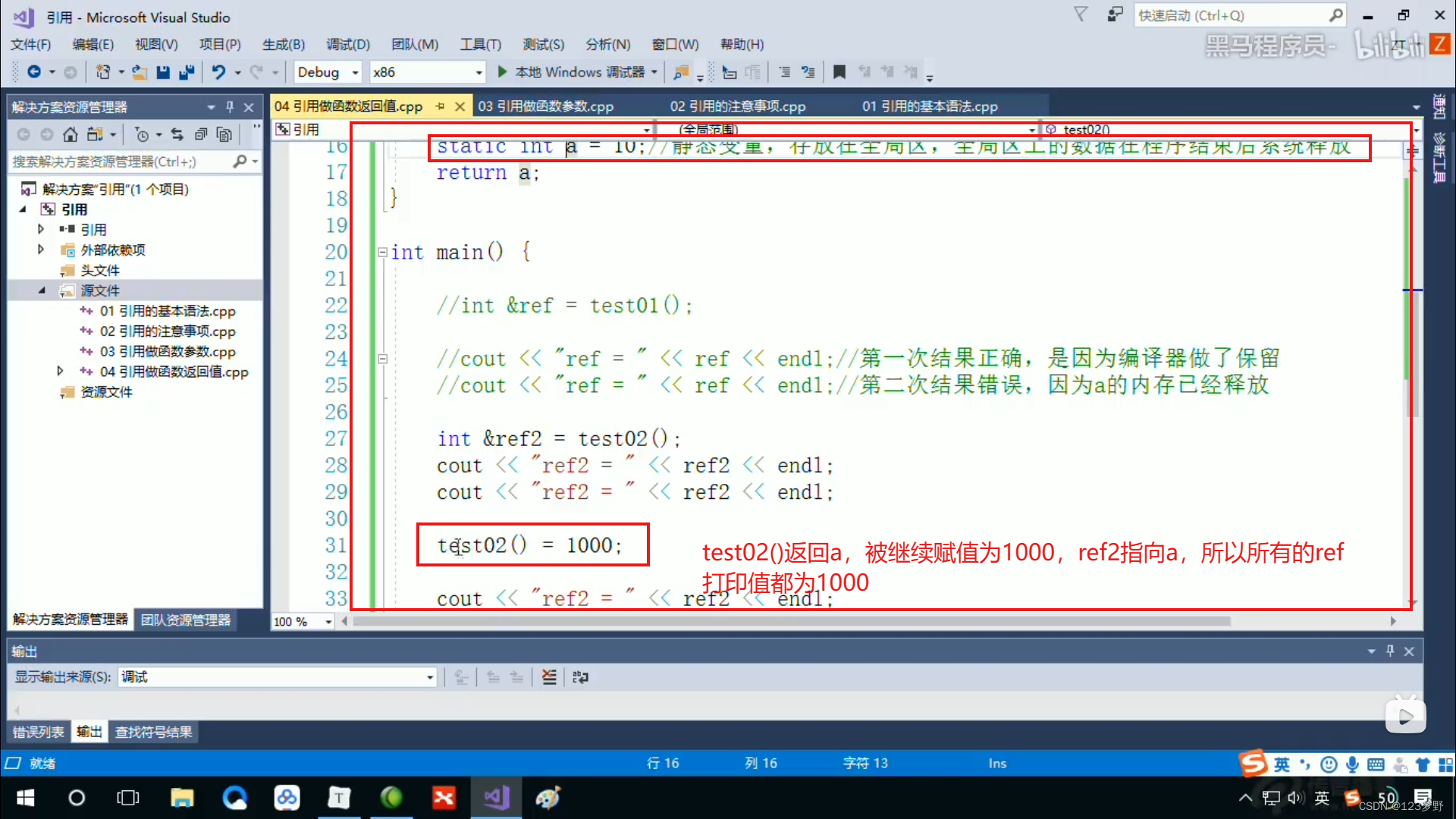Click the Undo arrow icon
This screenshot has height=819, width=1456.
(x=219, y=72)
